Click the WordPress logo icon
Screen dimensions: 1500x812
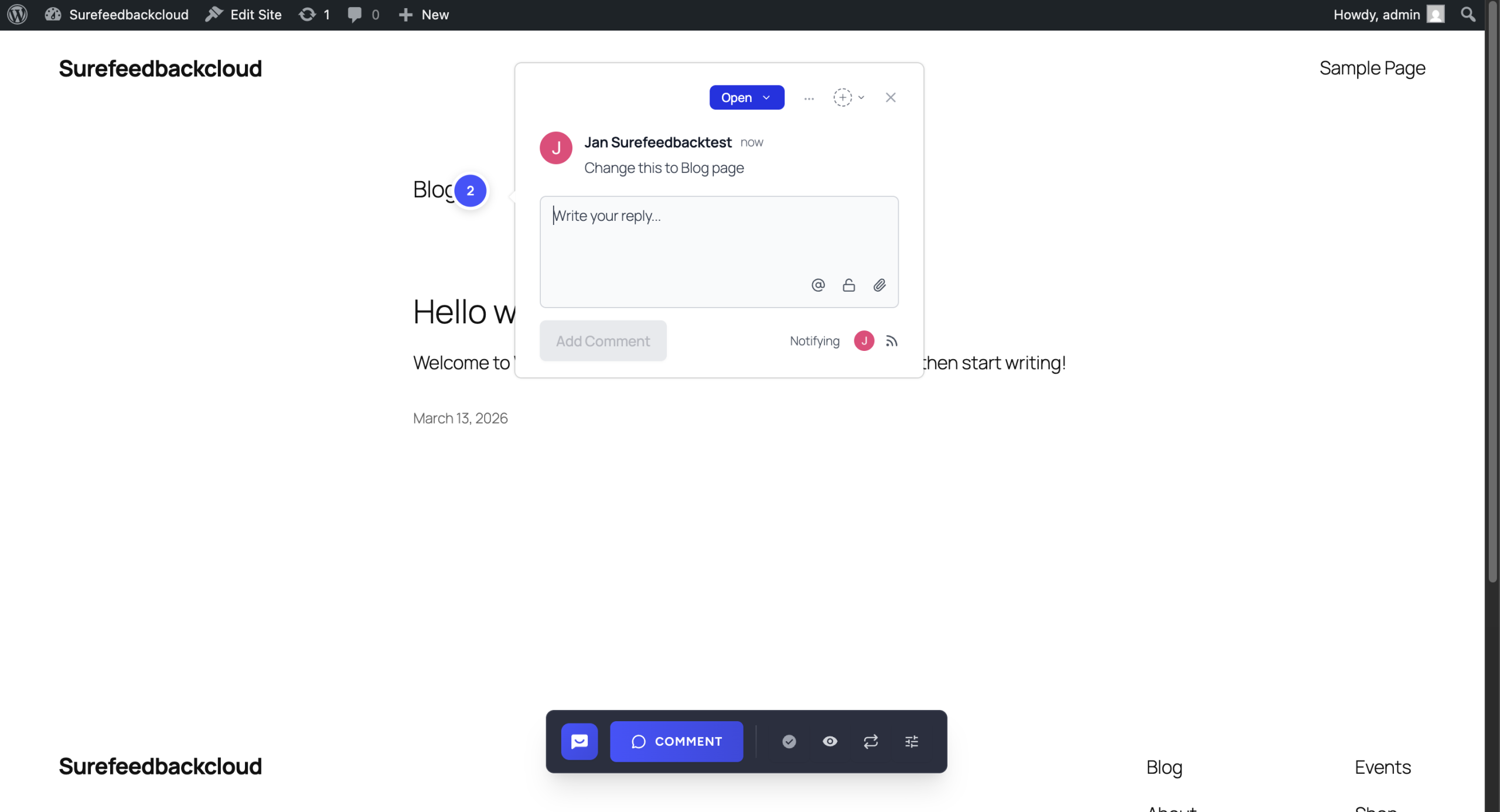pyautogui.click(x=18, y=15)
